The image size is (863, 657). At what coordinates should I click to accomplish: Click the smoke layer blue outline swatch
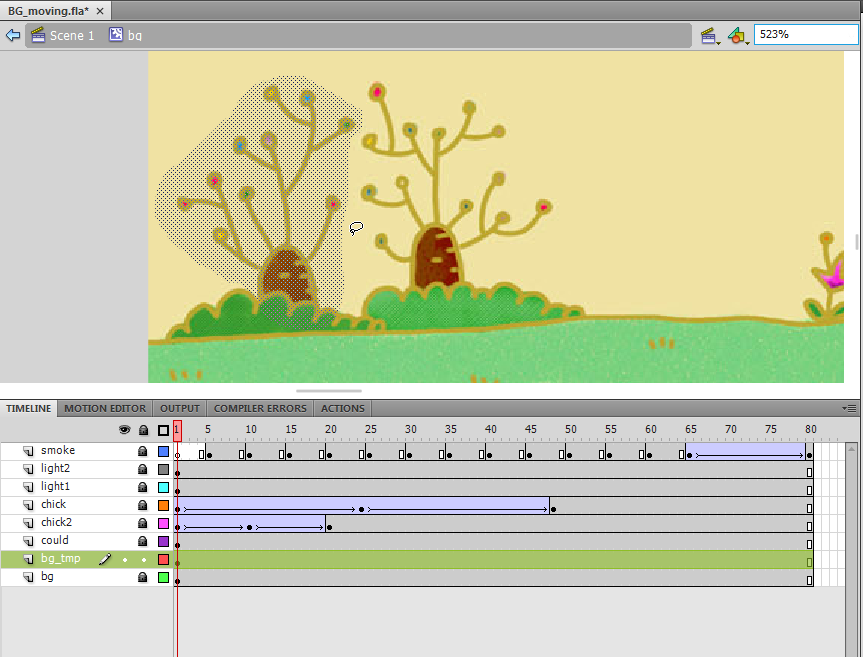163,451
